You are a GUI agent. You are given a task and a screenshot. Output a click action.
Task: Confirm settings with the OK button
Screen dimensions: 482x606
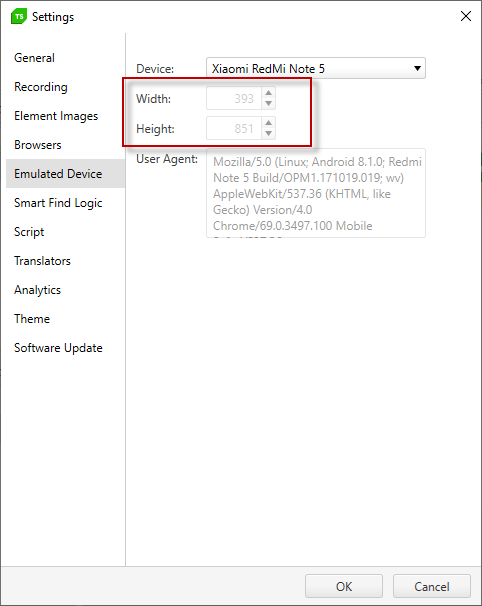(344, 586)
